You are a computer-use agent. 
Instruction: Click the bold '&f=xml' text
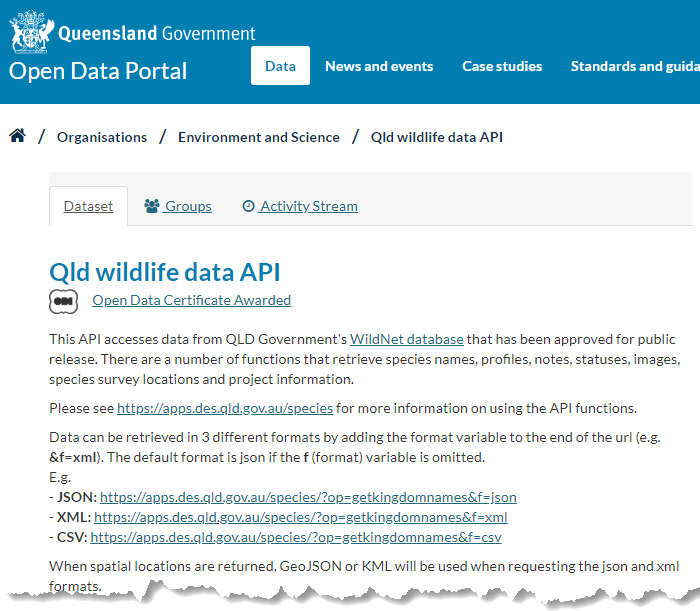pos(73,457)
